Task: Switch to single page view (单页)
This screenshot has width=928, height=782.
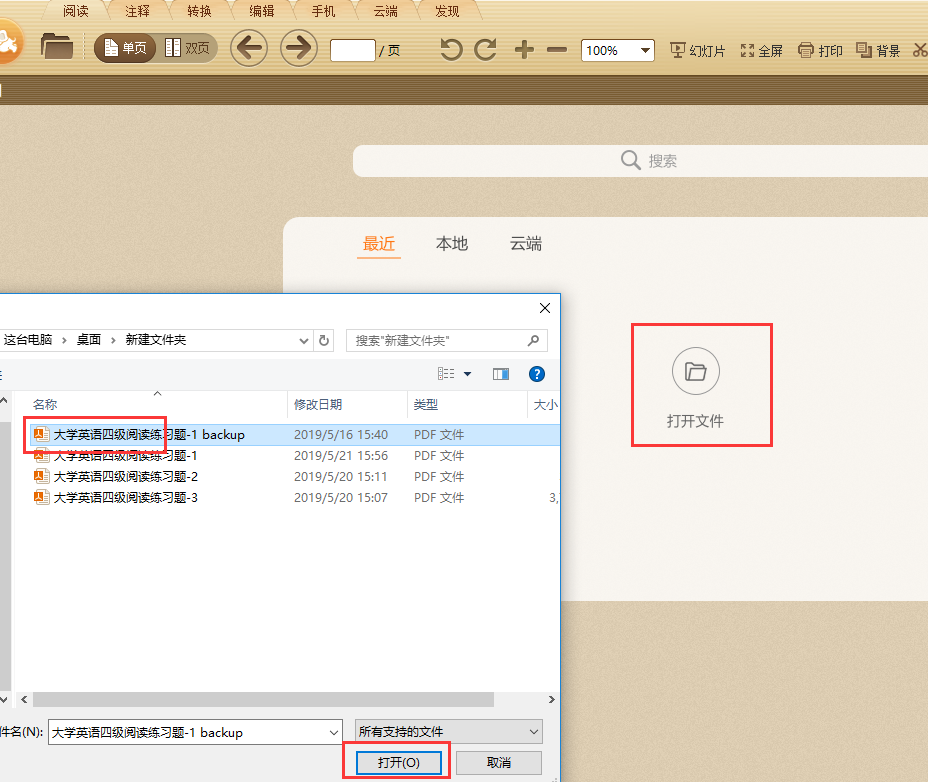Action: (x=125, y=48)
